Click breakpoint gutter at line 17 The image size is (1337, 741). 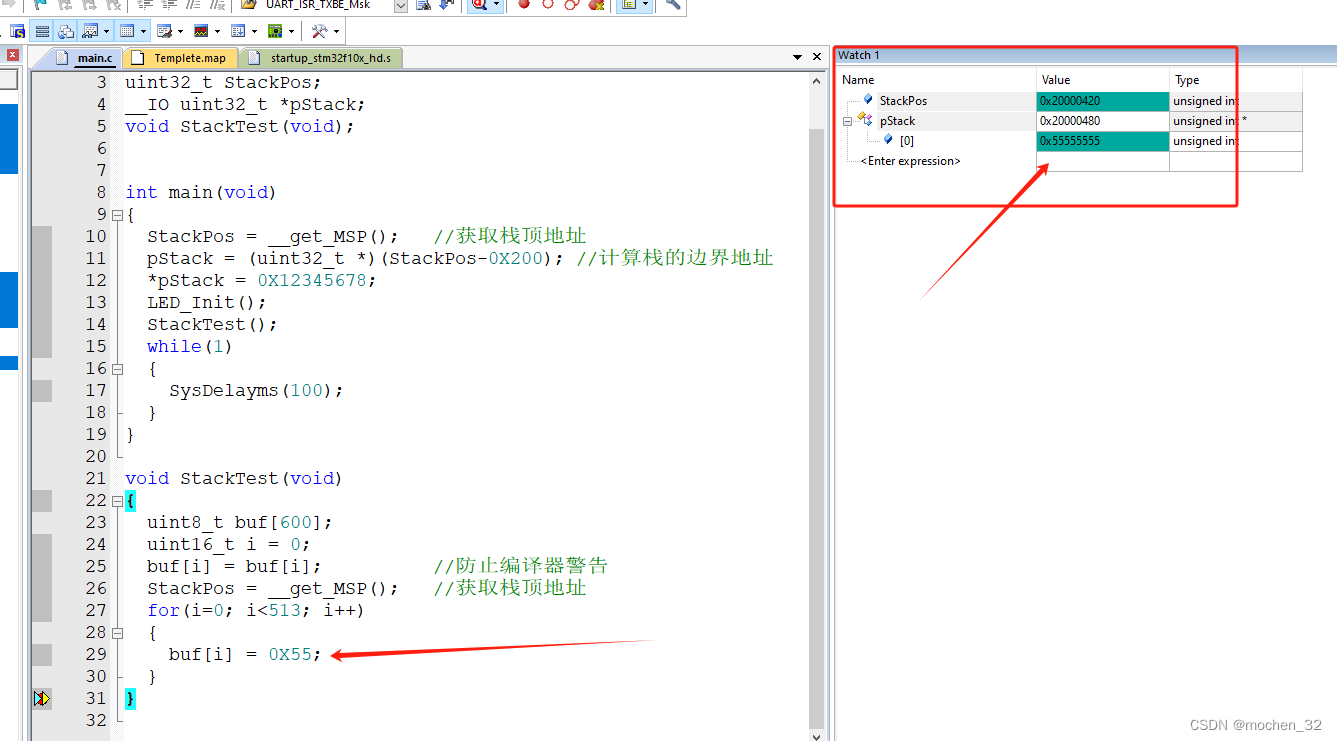point(41,391)
